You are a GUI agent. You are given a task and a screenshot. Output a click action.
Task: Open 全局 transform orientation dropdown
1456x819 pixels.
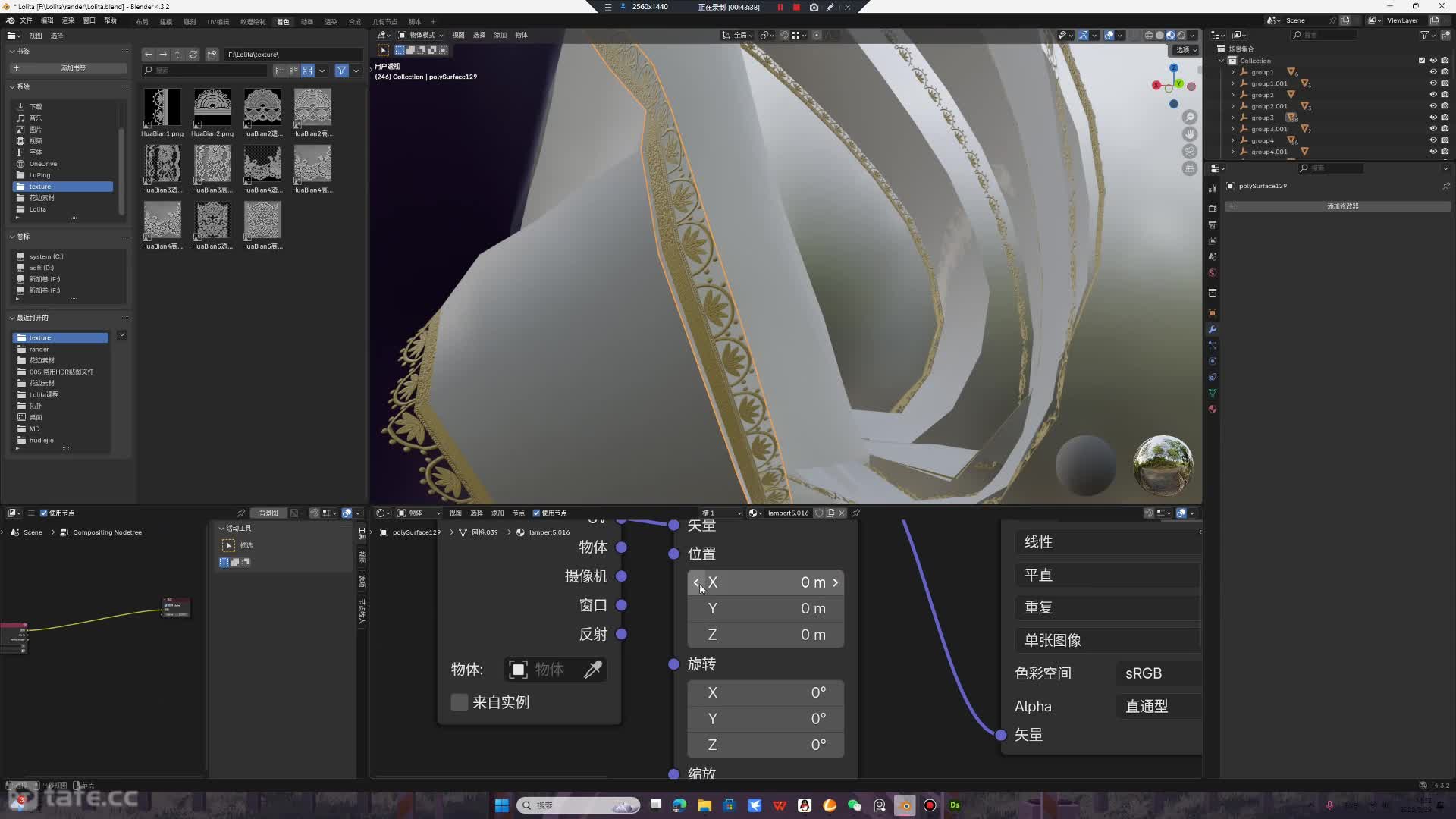[737, 35]
